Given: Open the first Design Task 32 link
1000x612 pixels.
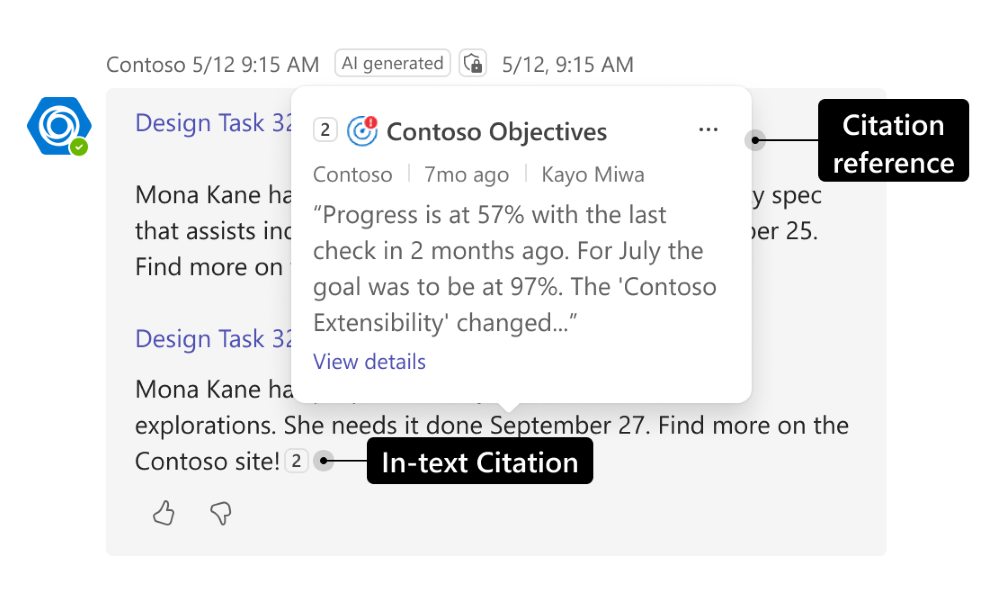Looking at the screenshot, I should click(214, 123).
